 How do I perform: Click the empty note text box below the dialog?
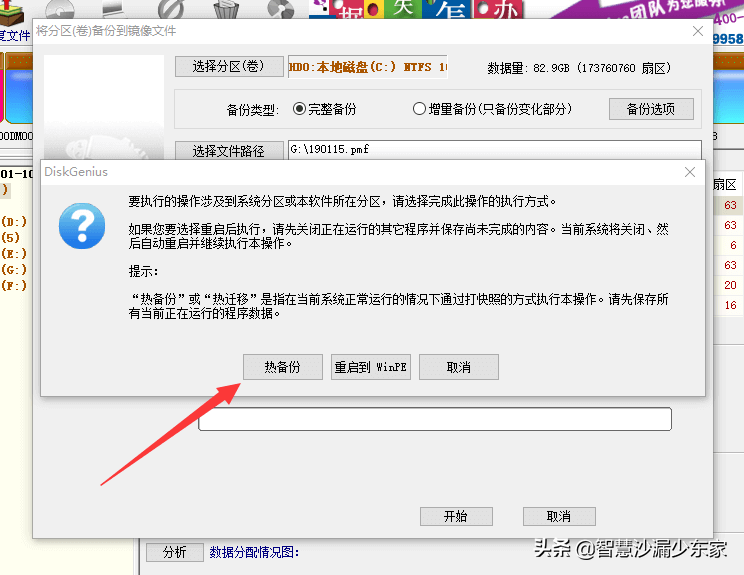coord(435,419)
